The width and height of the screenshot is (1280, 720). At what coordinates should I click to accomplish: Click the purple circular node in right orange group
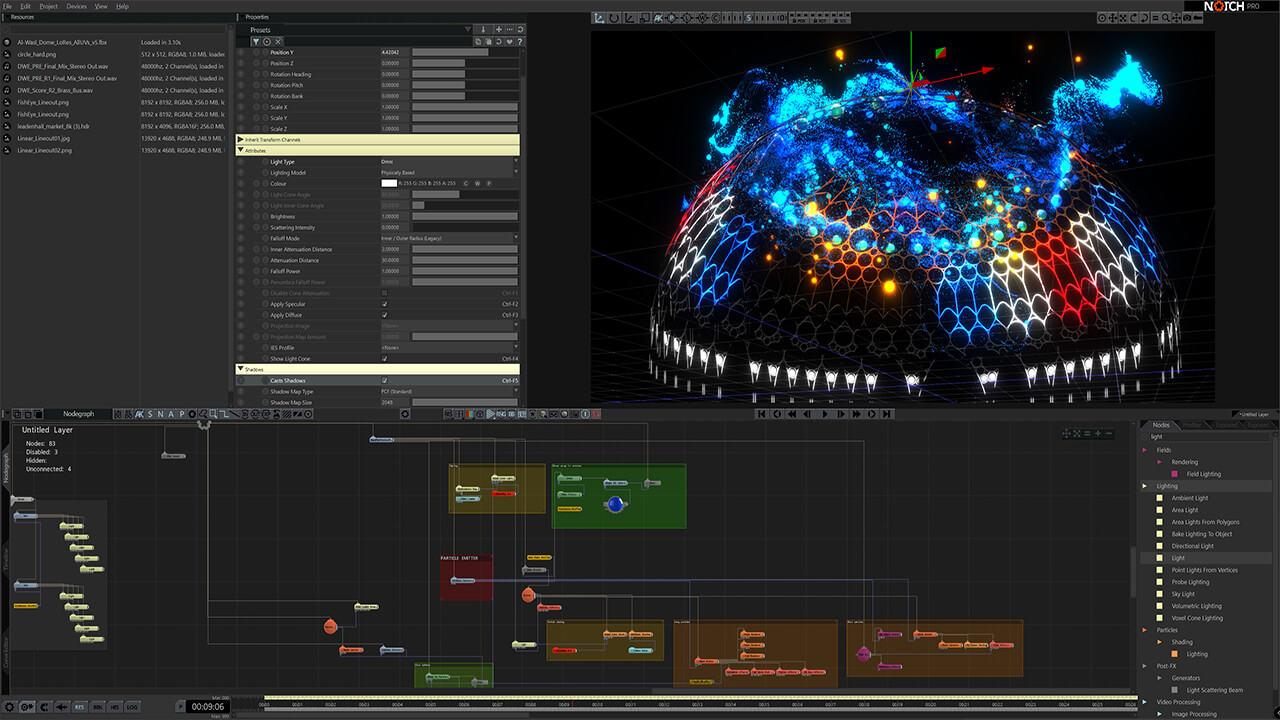pos(864,655)
